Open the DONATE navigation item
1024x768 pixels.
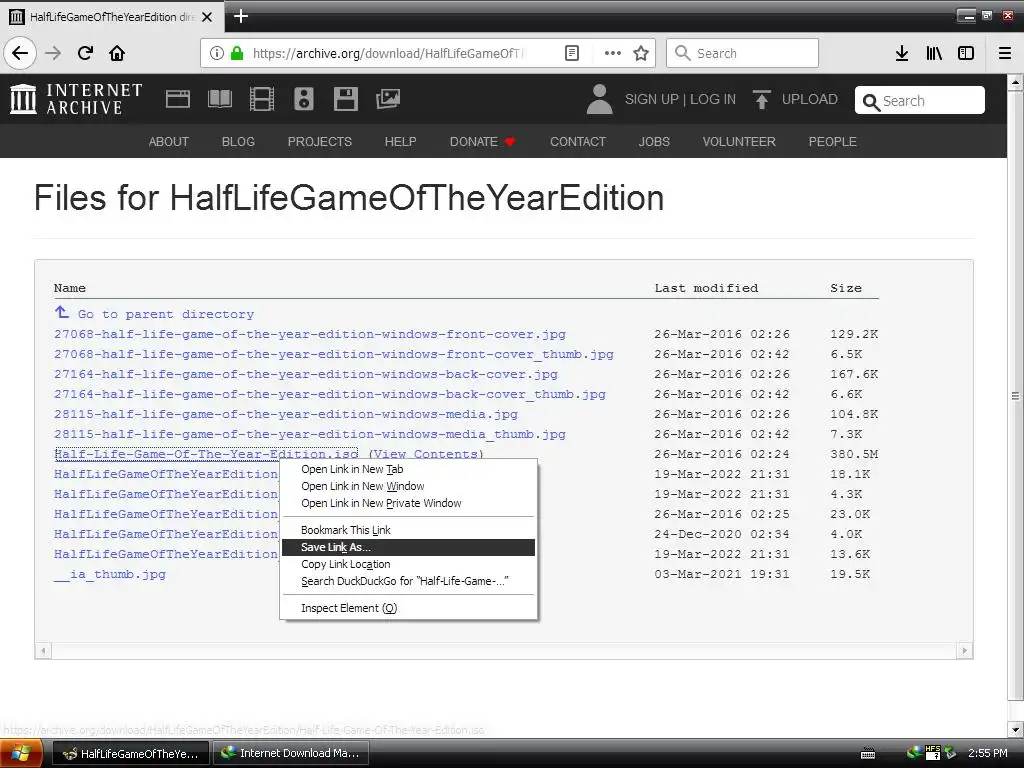pos(483,142)
